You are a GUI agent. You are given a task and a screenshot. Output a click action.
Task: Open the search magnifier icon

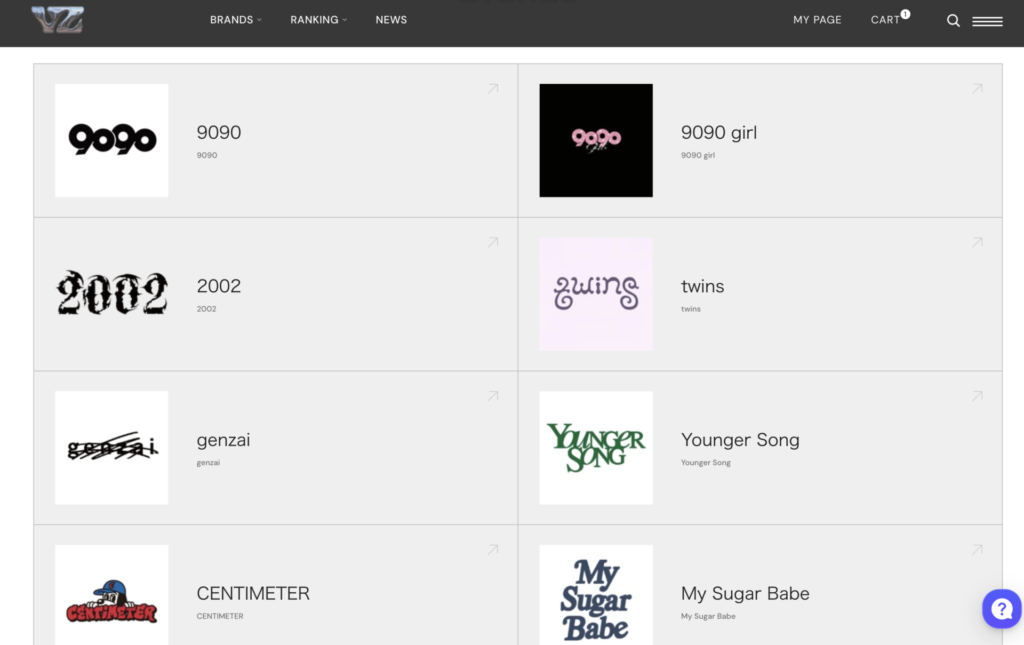[953, 21]
